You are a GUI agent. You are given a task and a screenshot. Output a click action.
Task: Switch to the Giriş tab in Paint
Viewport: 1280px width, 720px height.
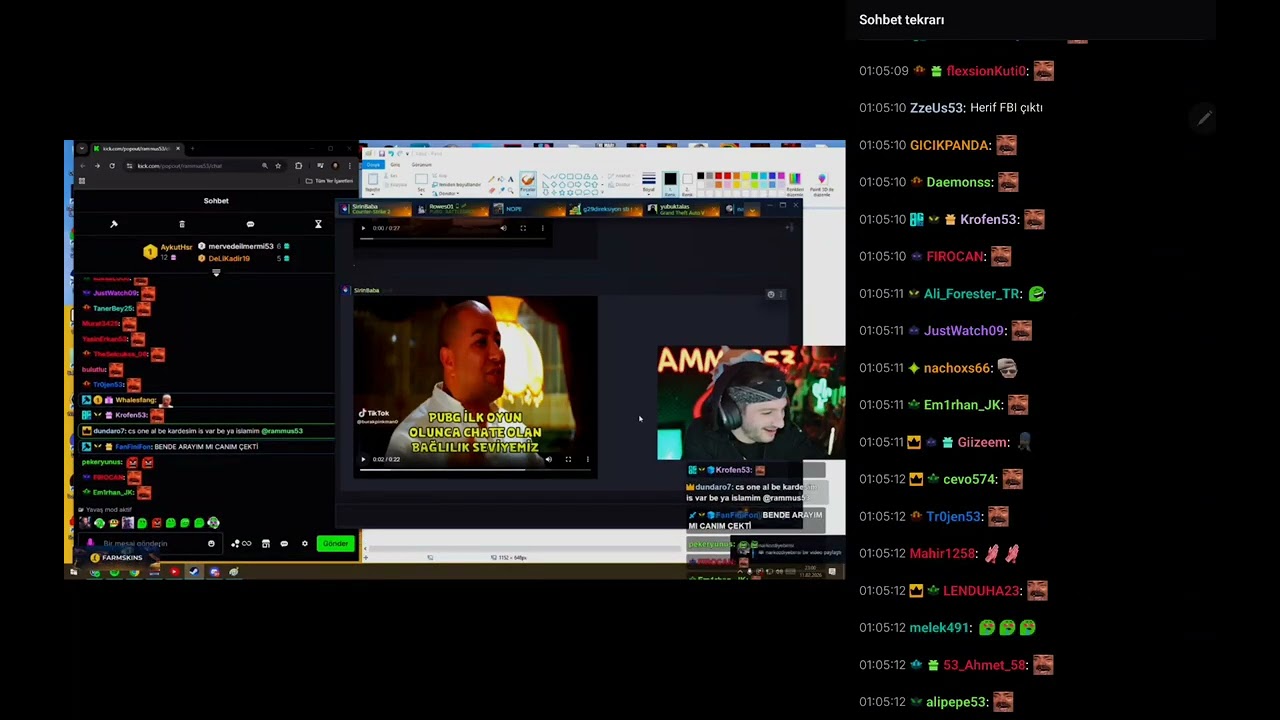click(x=395, y=164)
